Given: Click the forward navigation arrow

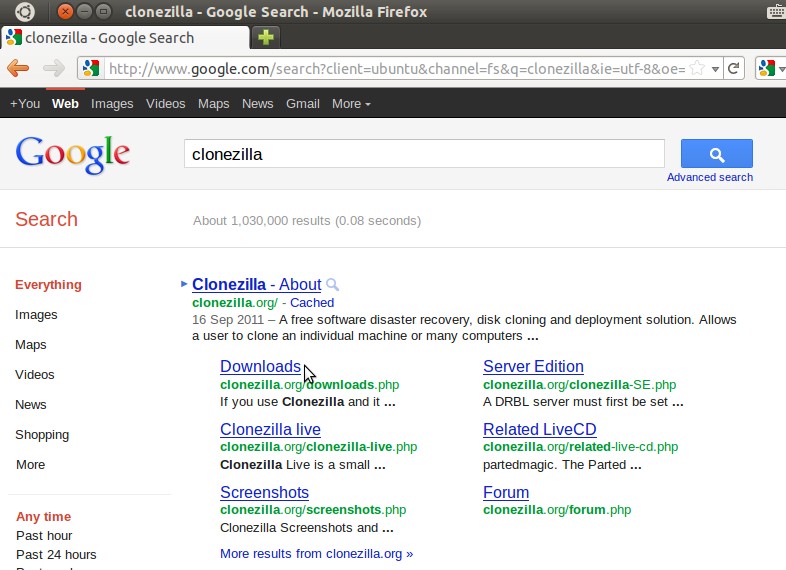Looking at the screenshot, I should tap(54, 68).
